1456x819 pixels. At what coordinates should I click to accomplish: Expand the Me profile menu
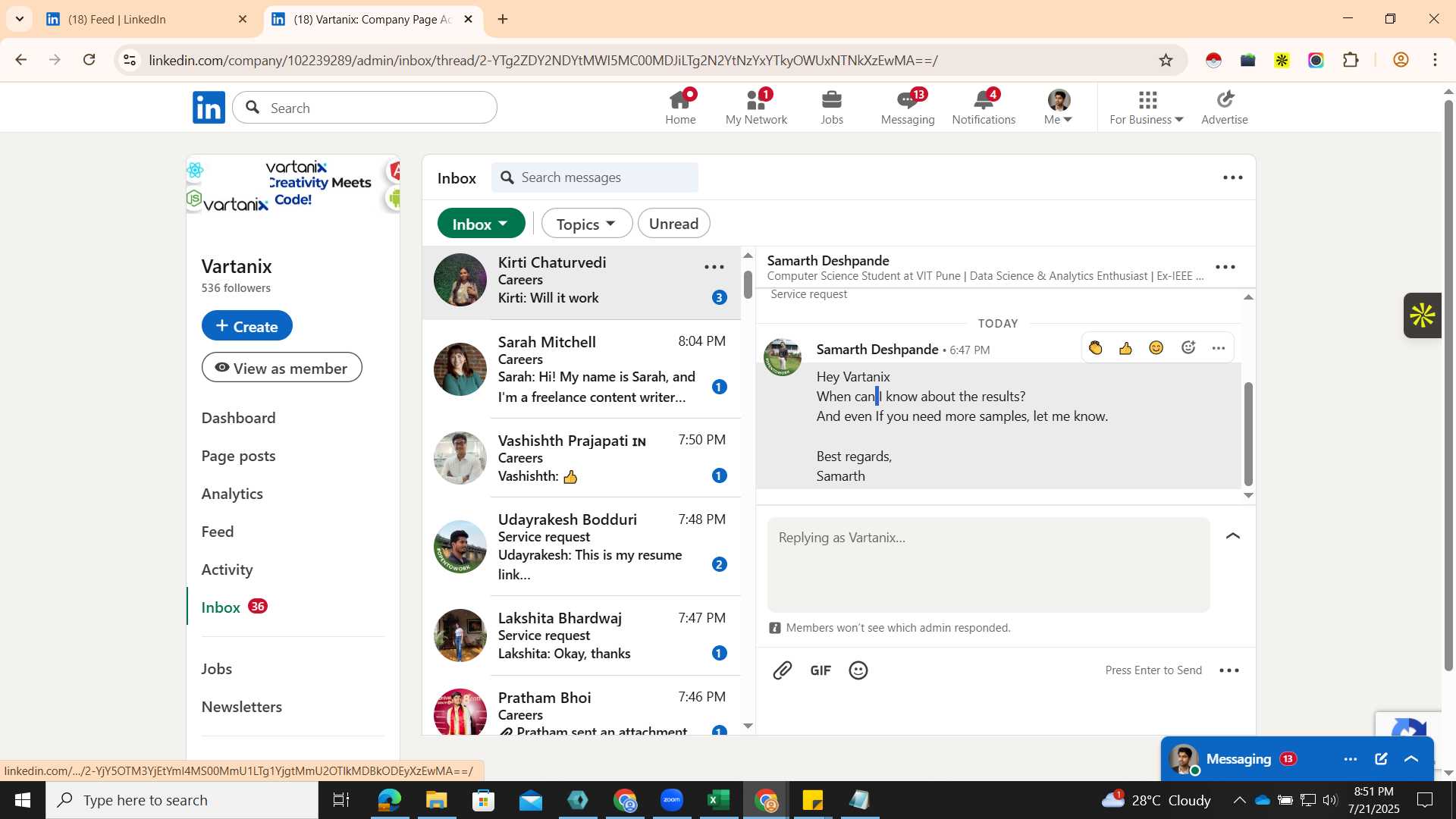[x=1059, y=107]
